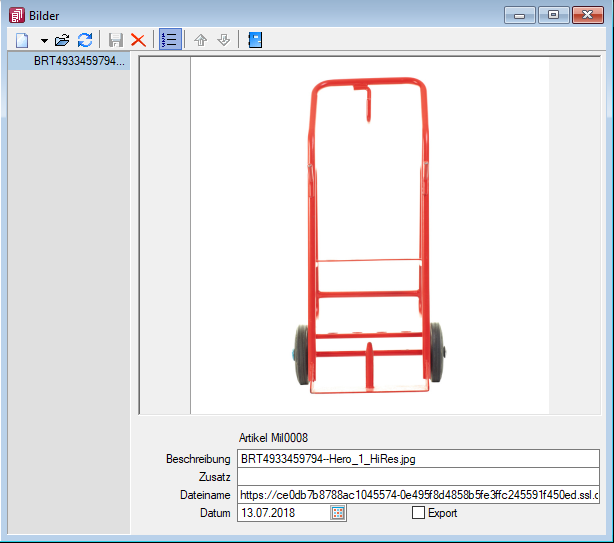The height and width of the screenshot is (543, 614).
Task: Select the BRT4933459794... entry in the list
Action: tap(69, 61)
